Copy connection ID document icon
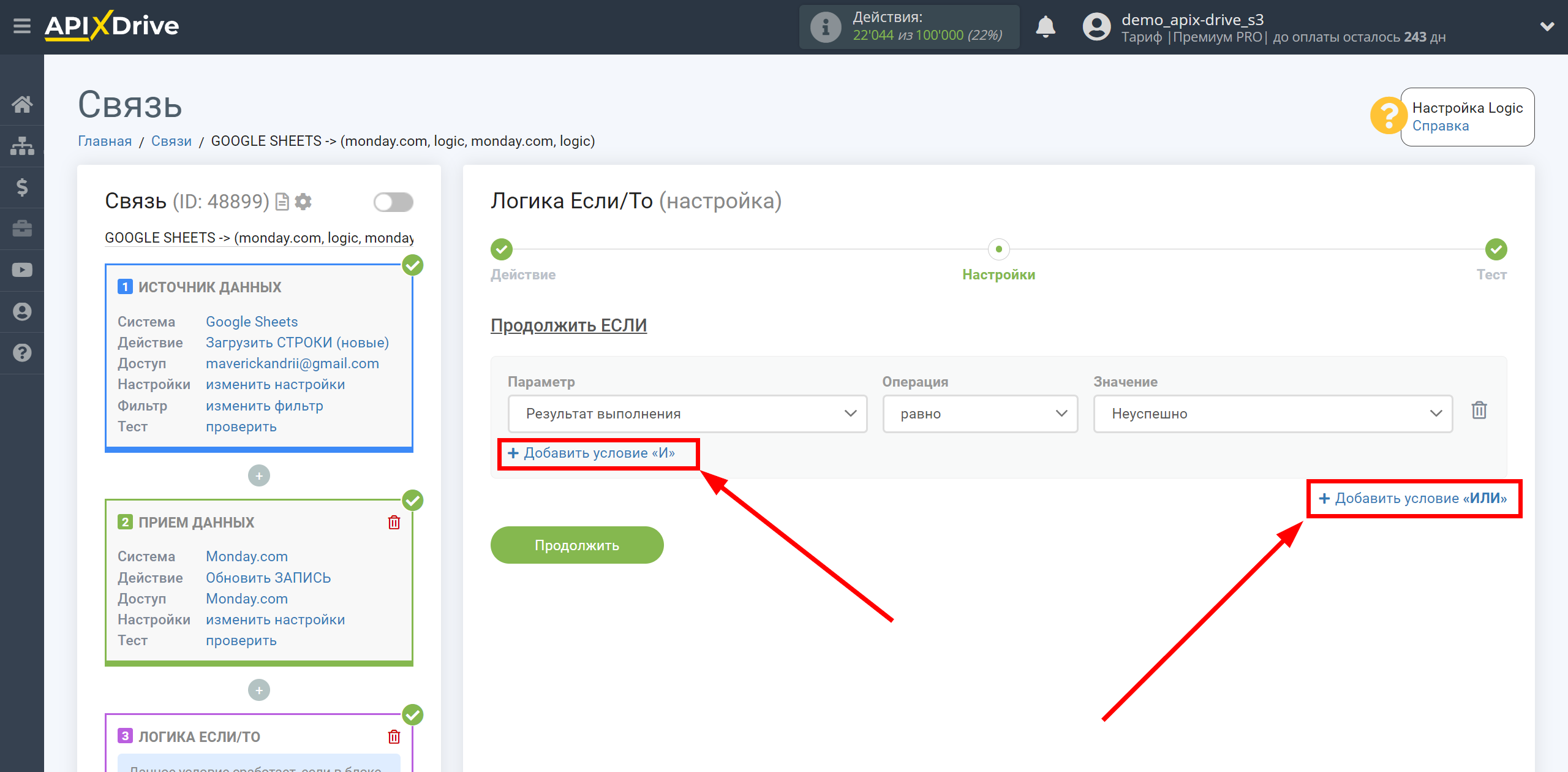Screen dimensions: 1568x772 tap(282, 202)
